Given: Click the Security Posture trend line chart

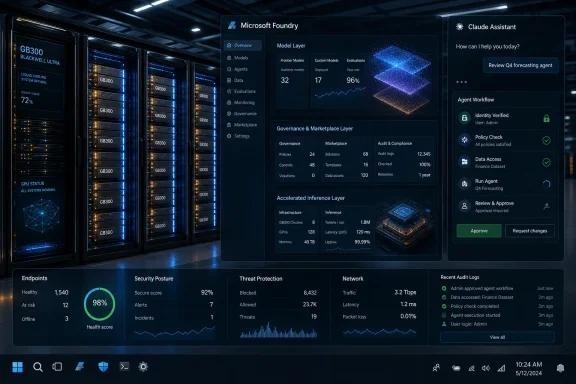Looking at the screenshot, I should coord(174,332).
